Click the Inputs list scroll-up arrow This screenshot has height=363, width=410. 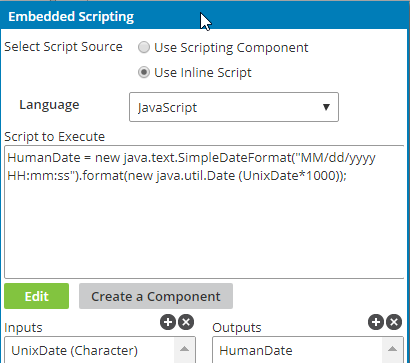(184, 349)
